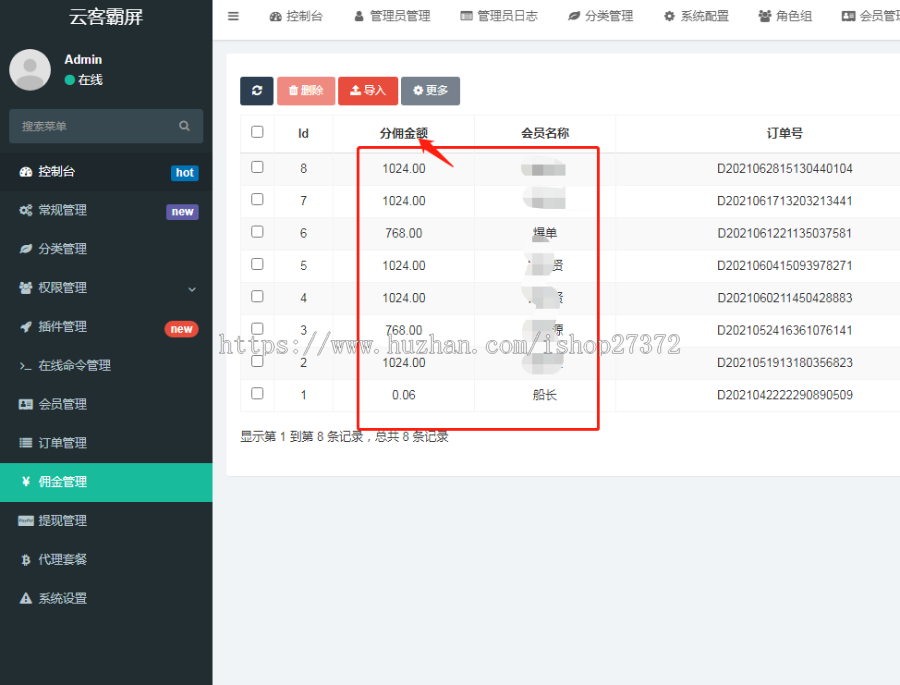Viewport: 900px width, 685px height.
Task: Click the rocket icon beside 插件管理
Action: [26, 327]
